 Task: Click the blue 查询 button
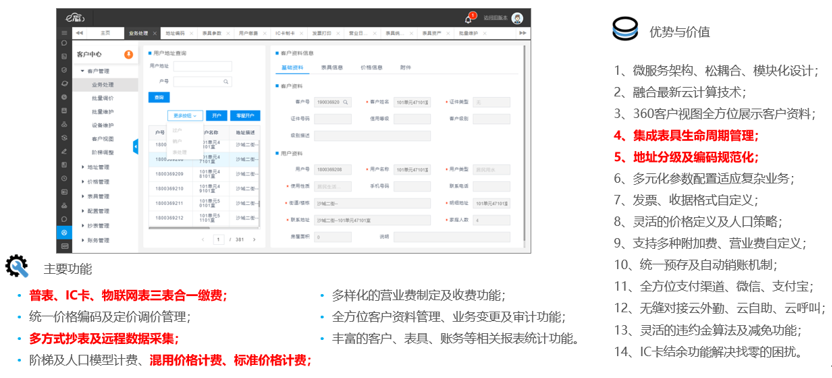[159, 97]
